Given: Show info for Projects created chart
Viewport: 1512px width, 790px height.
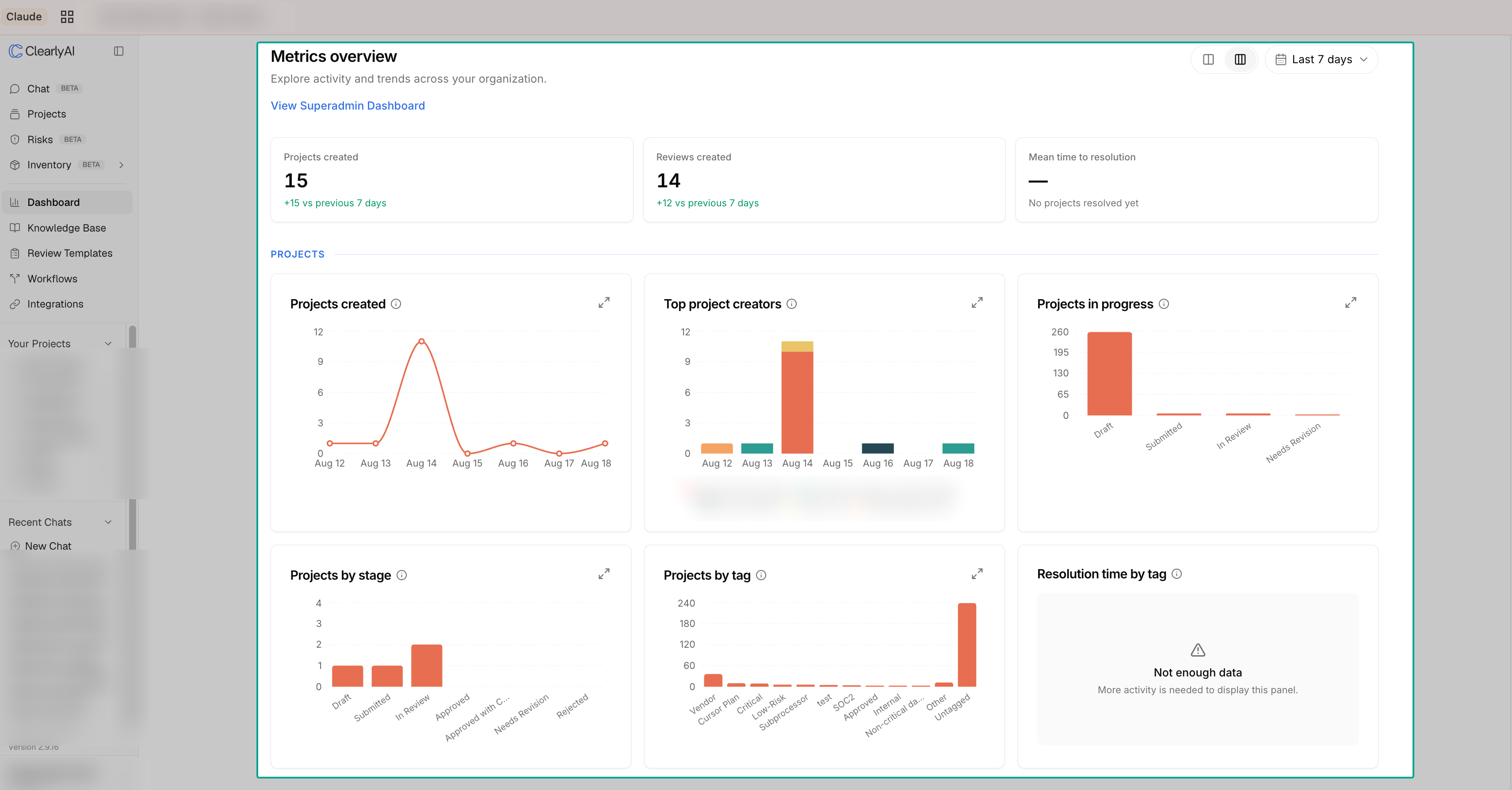Looking at the screenshot, I should tap(396, 304).
